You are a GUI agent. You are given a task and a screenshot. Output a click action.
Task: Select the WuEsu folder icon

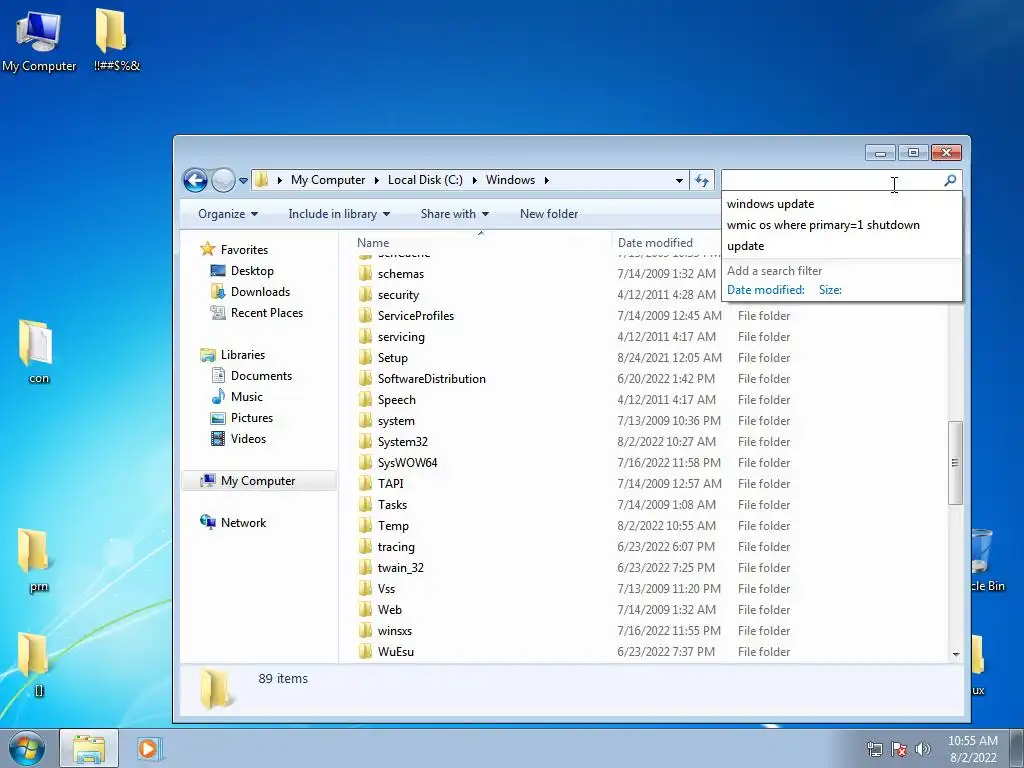coord(366,652)
